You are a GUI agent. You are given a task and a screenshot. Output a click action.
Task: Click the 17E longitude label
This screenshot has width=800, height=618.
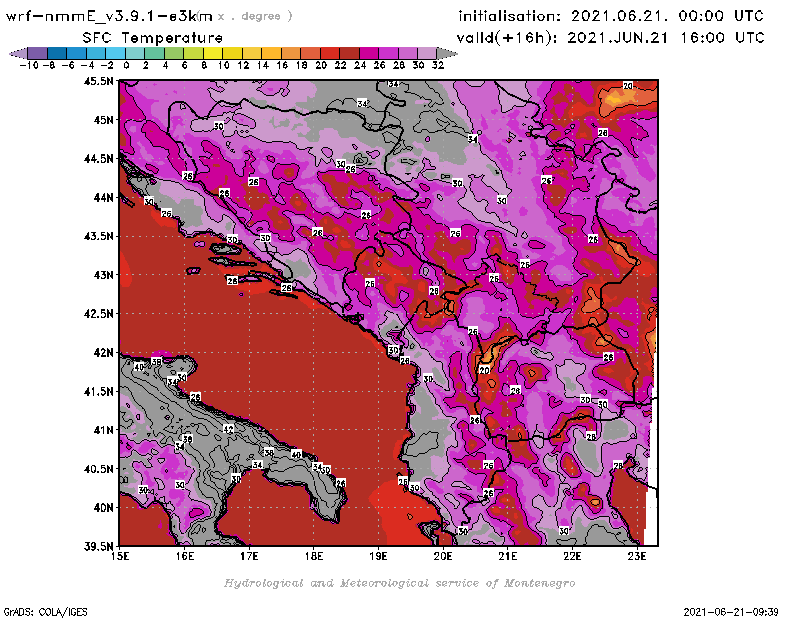pyautogui.click(x=249, y=556)
